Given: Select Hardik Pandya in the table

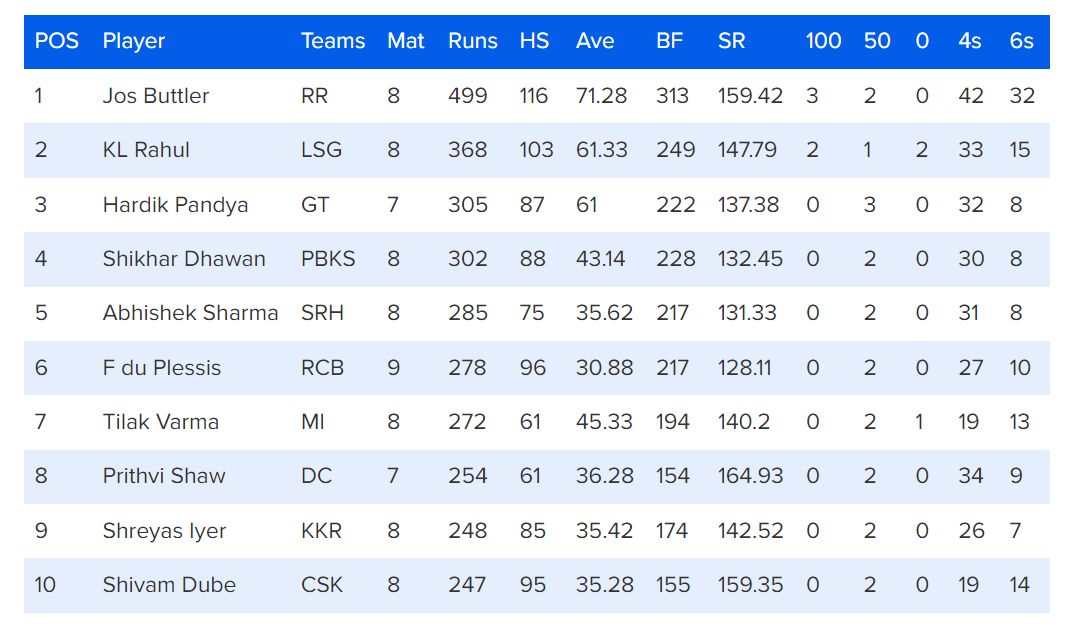Looking at the screenshot, I should [175, 205].
